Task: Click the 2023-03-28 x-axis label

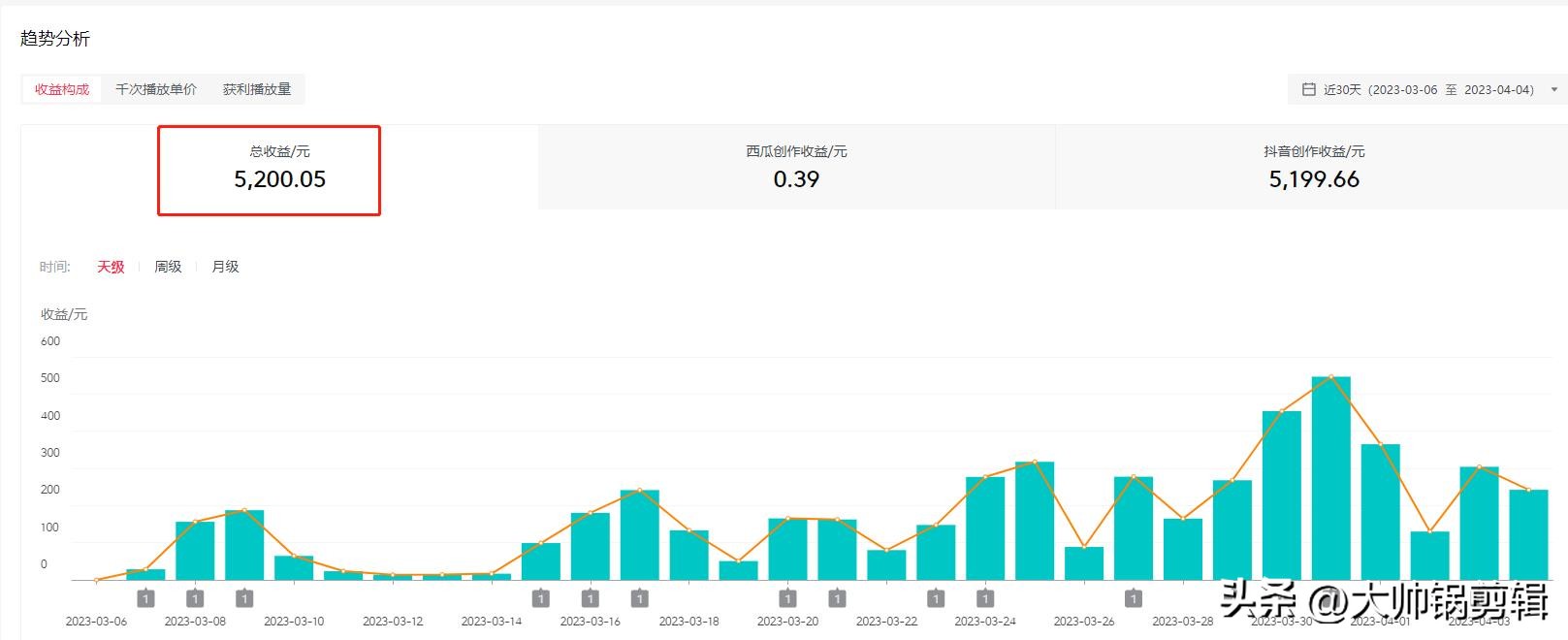Action: click(1183, 622)
